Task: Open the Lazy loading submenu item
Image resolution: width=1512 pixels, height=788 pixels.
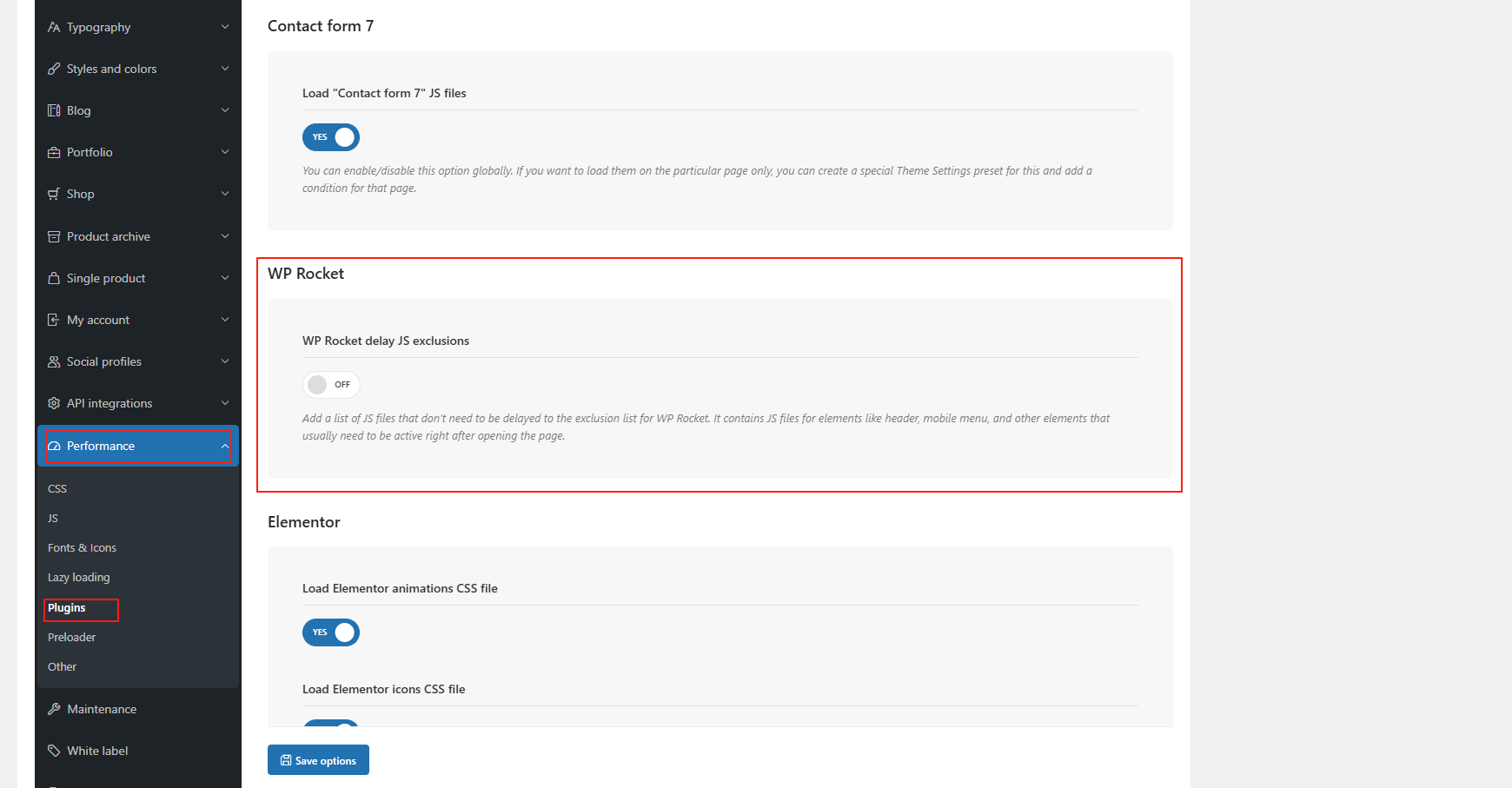Action: coord(79,578)
